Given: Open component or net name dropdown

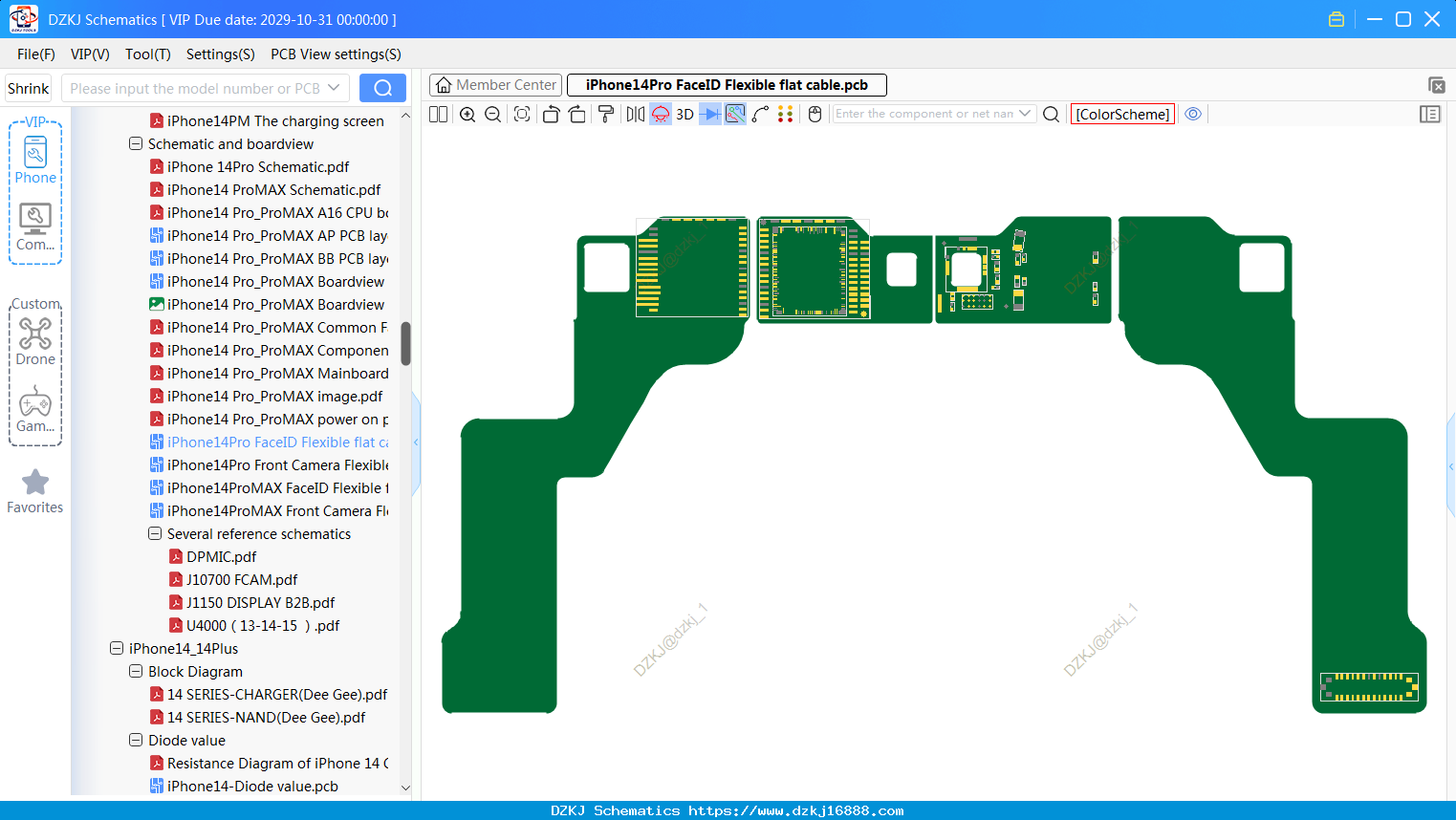Looking at the screenshot, I should [x=1025, y=114].
